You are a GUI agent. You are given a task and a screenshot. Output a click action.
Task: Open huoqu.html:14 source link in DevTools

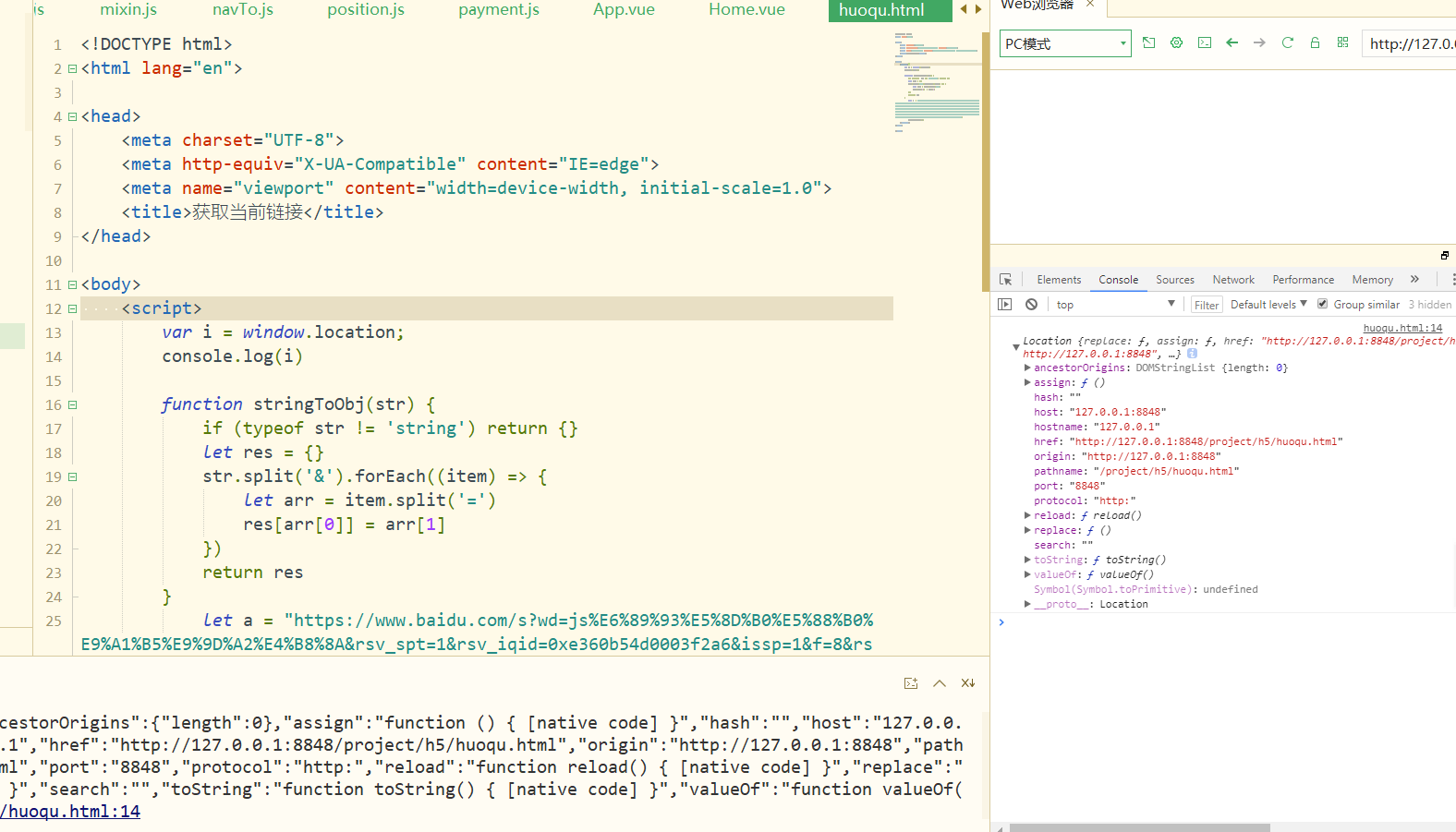1402,328
